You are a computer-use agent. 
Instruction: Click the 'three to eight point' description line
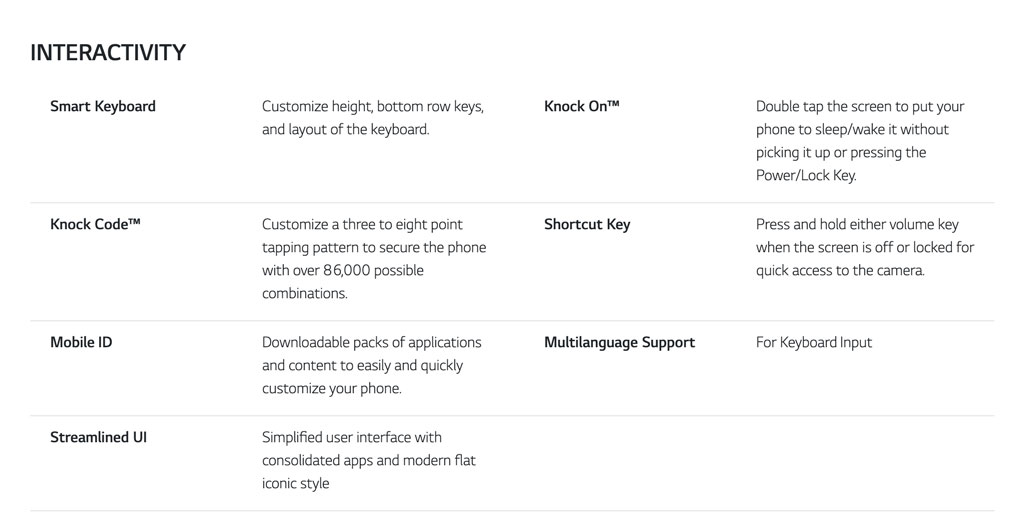[x=362, y=224]
